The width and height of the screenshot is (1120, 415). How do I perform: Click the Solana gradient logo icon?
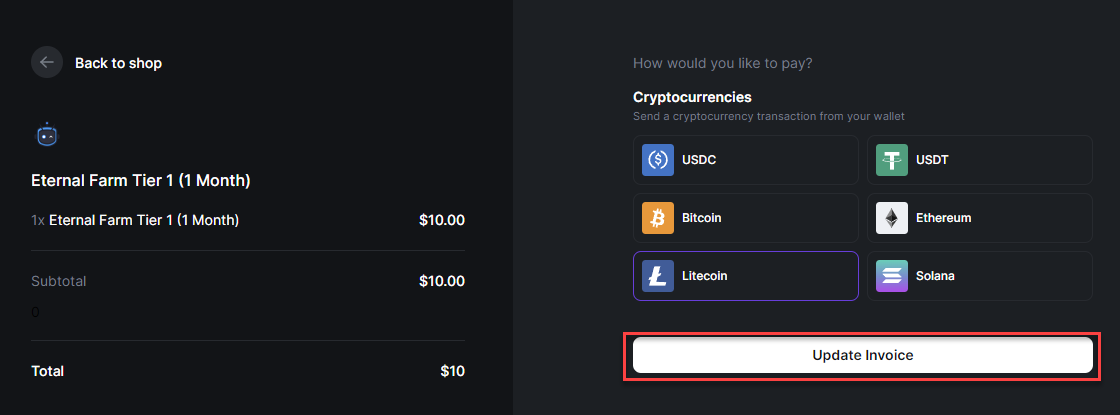[x=892, y=276]
